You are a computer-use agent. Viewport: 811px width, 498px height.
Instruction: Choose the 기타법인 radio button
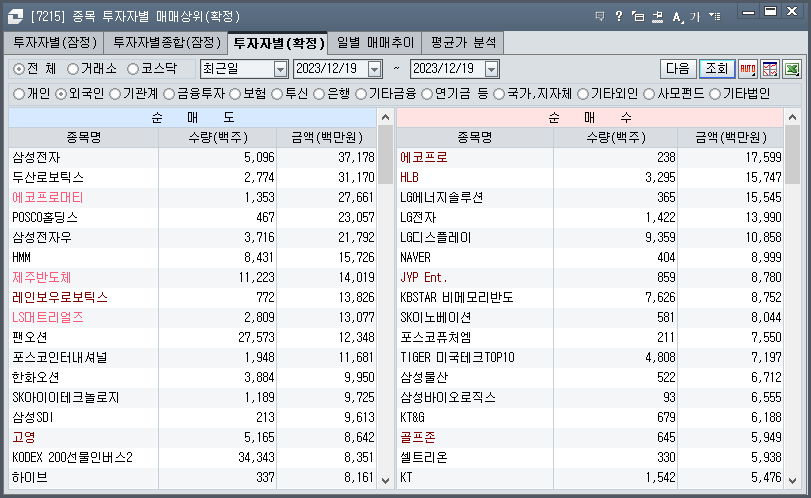[x=715, y=94]
